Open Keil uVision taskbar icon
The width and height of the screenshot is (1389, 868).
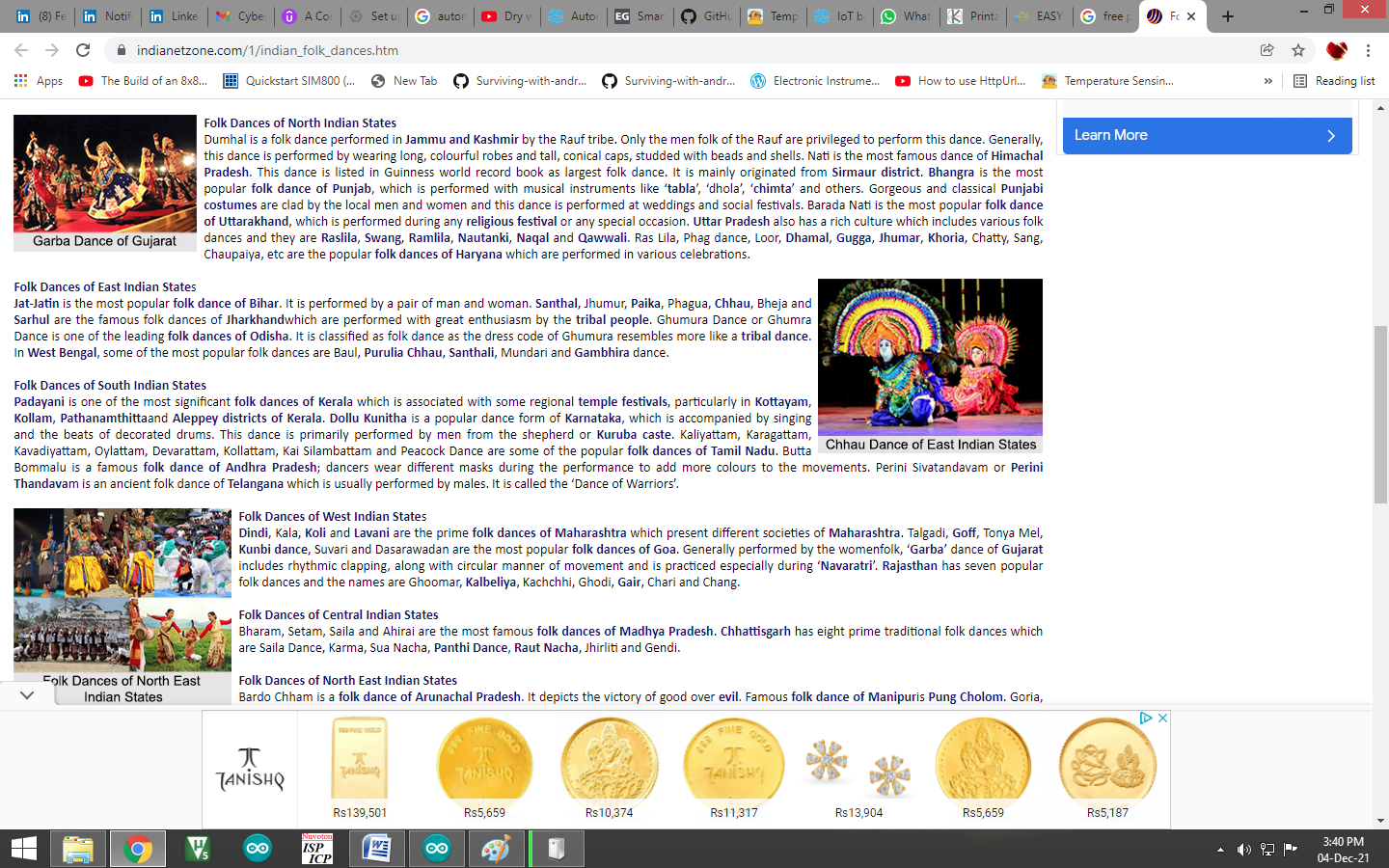coord(198,849)
